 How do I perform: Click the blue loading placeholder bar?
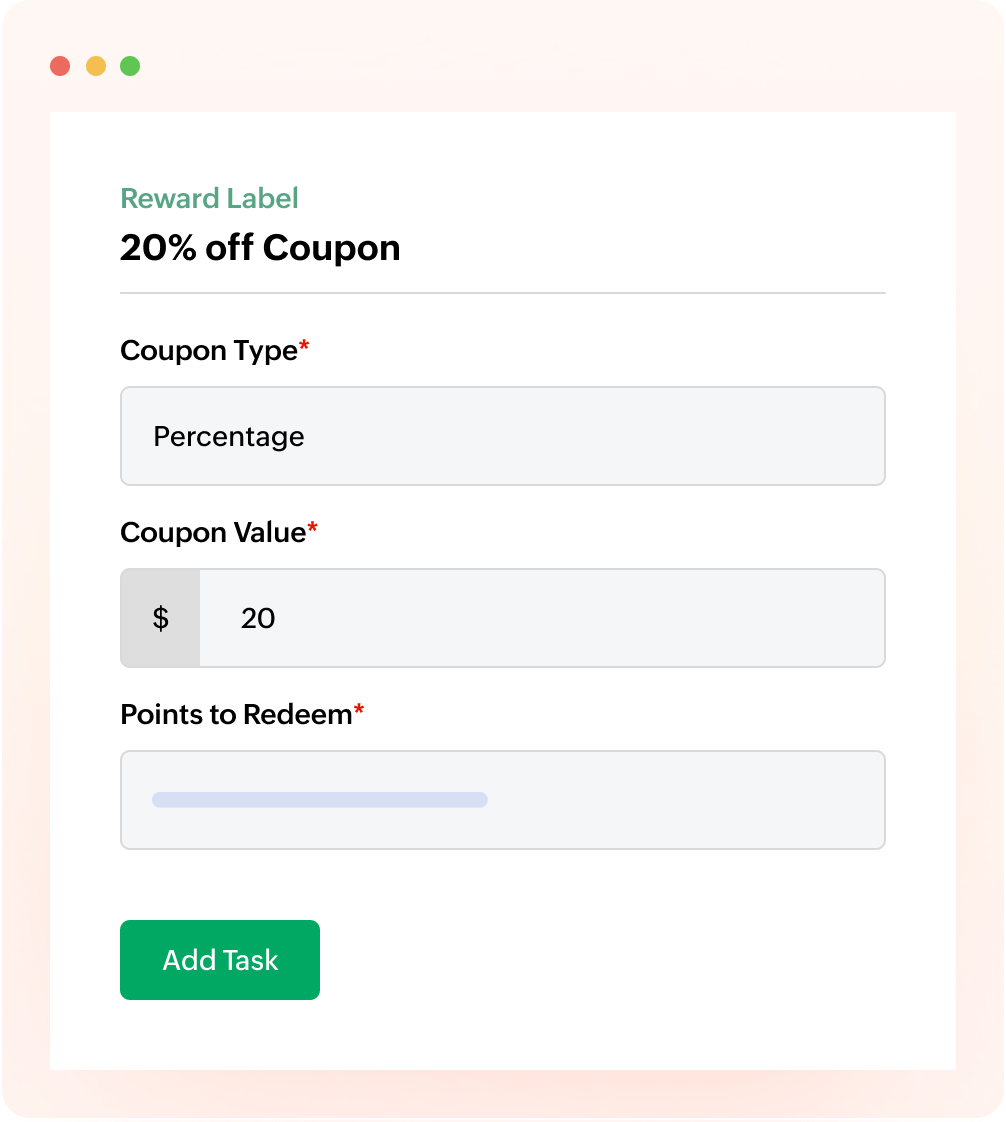click(x=320, y=800)
